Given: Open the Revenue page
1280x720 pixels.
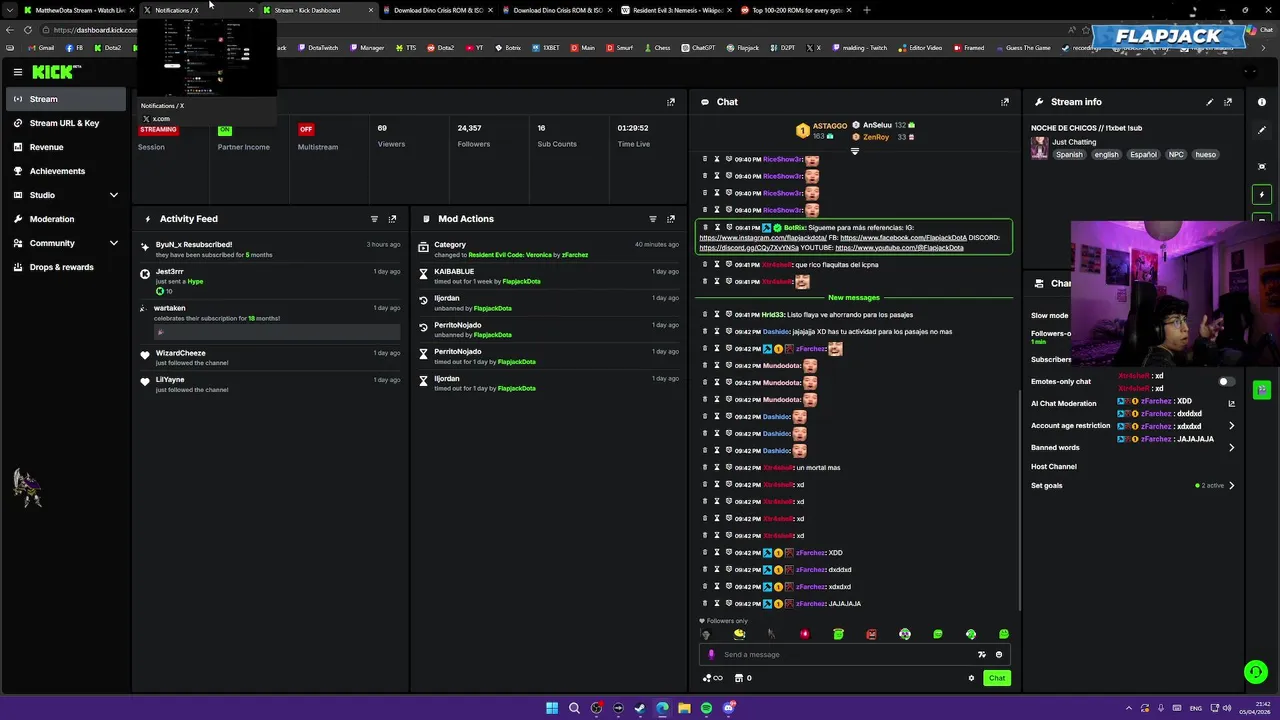Looking at the screenshot, I should [x=66, y=147].
